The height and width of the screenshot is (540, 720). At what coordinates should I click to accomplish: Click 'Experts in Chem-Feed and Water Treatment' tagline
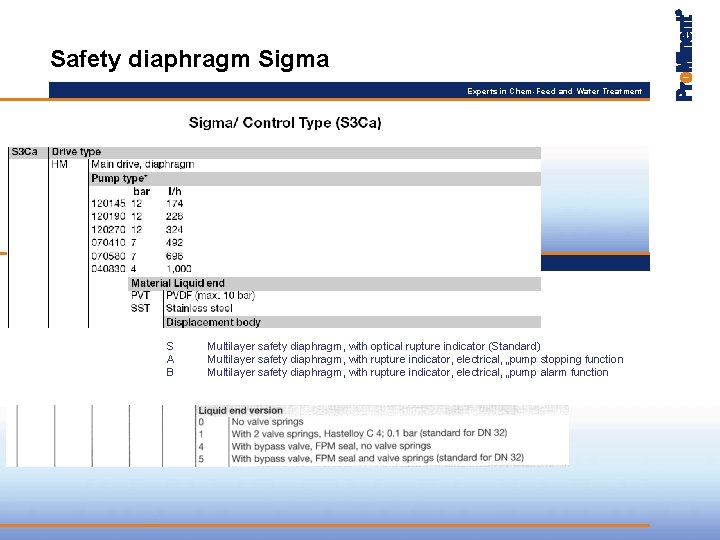[554, 91]
